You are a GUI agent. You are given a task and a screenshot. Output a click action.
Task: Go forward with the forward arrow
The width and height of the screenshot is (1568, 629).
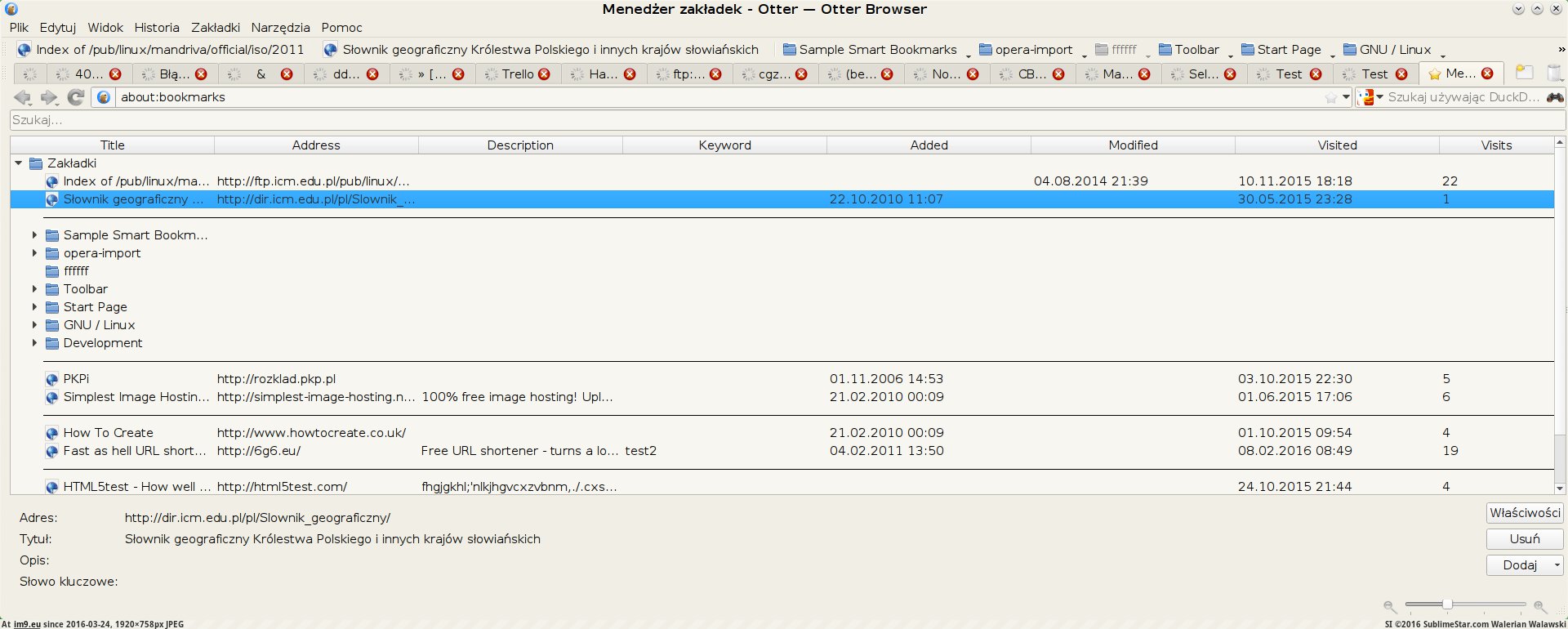pos(49,97)
